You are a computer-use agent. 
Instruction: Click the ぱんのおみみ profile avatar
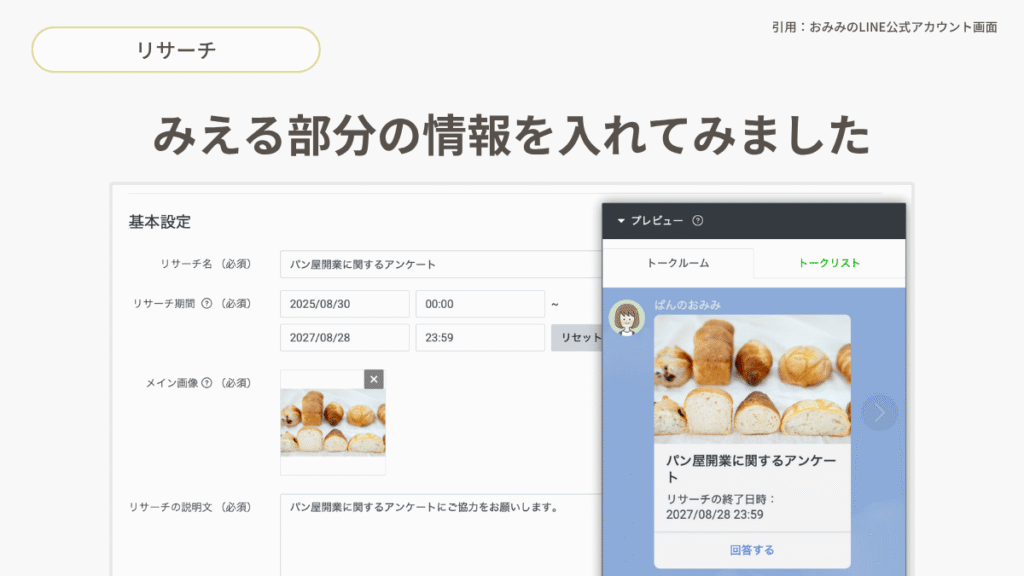pyautogui.click(x=627, y=319)
